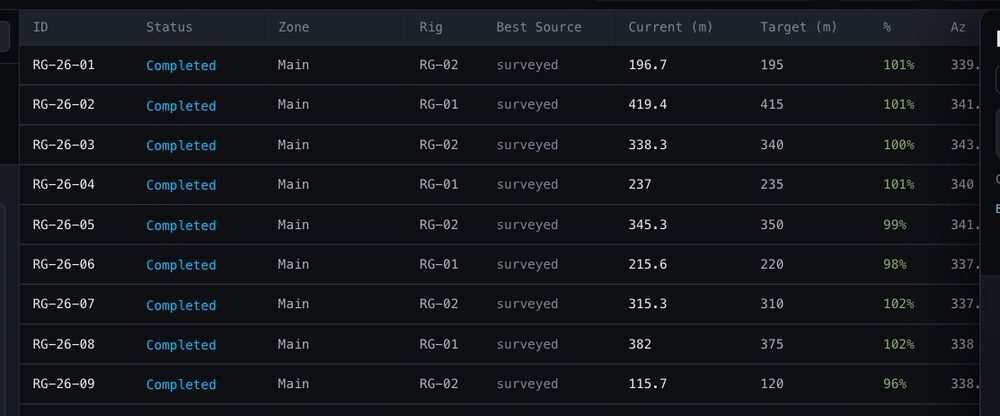Click the 99% completion value
1000x416 pixels.
(x=895, y=225)
